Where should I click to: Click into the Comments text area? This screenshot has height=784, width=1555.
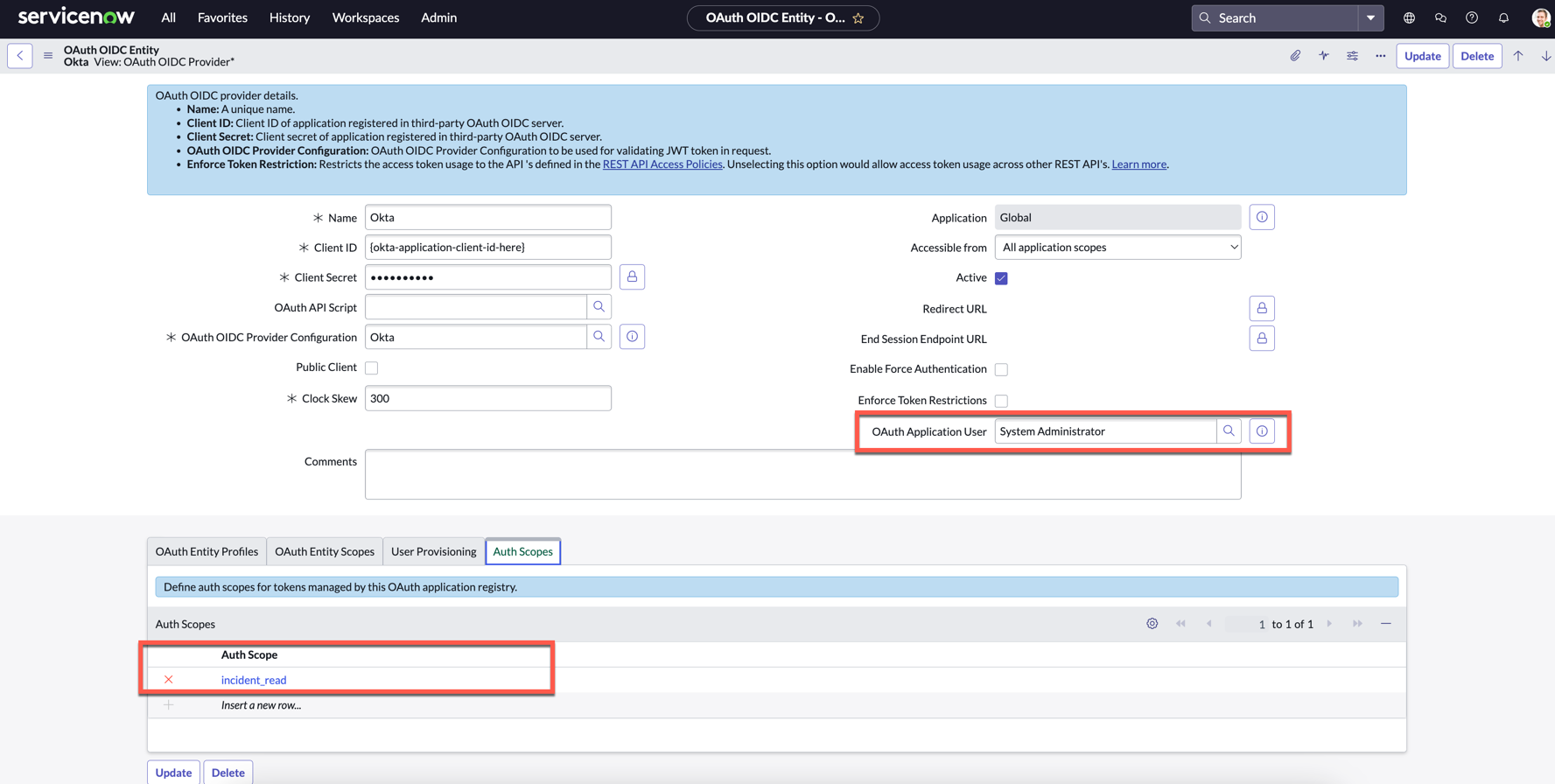point(802,474)
